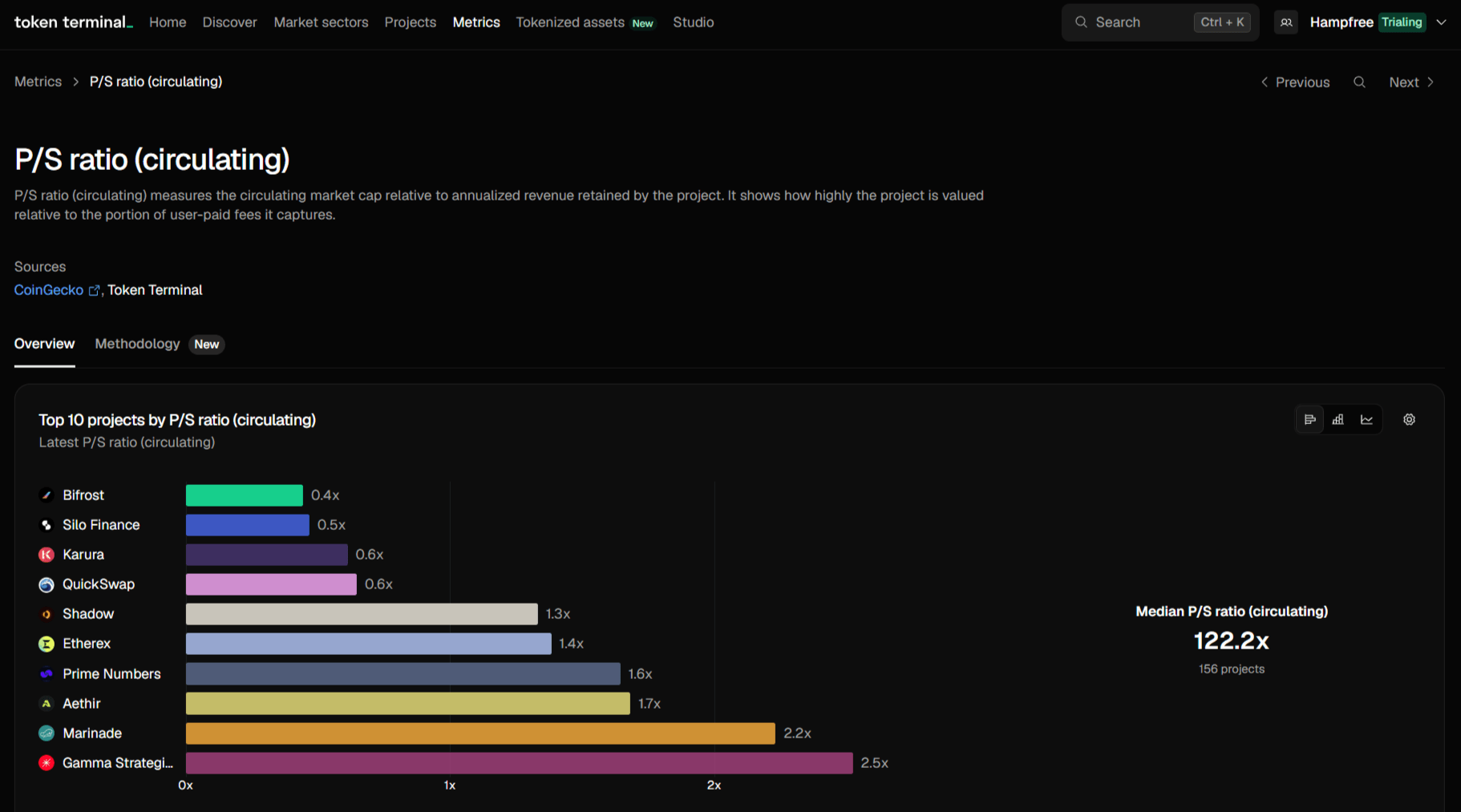1461x812 pixels.
Task: Select the Overview tab
Action: tap(44, 344)
